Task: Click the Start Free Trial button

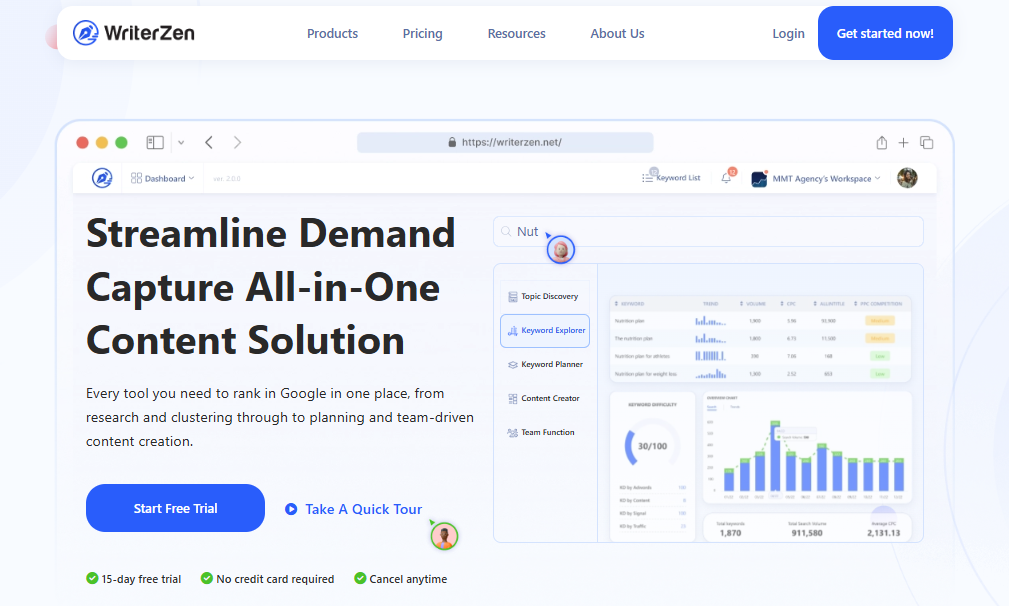Action: click(175, 508)
